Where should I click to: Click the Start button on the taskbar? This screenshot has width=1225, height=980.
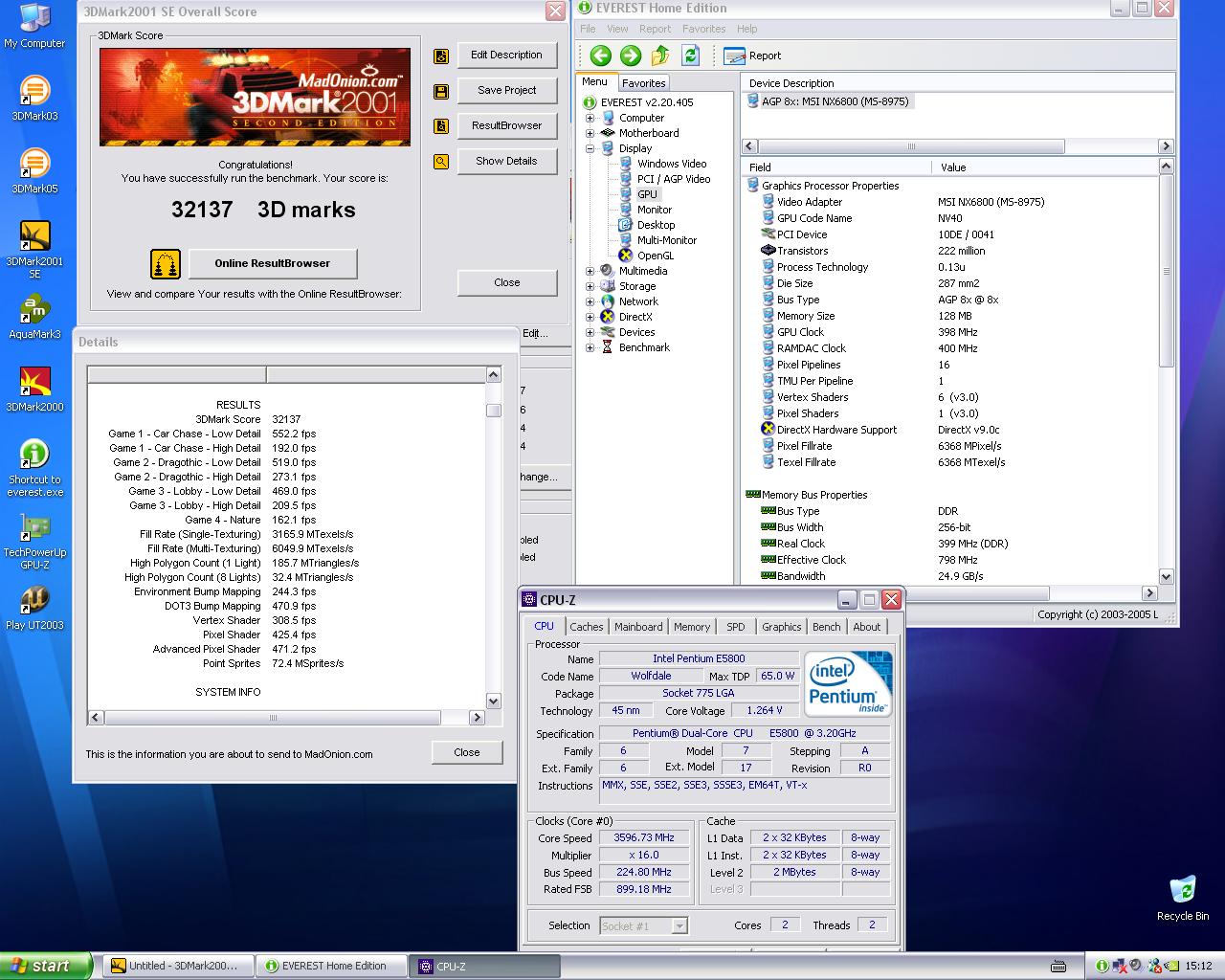pyautogui.click(x=45, y=966)
